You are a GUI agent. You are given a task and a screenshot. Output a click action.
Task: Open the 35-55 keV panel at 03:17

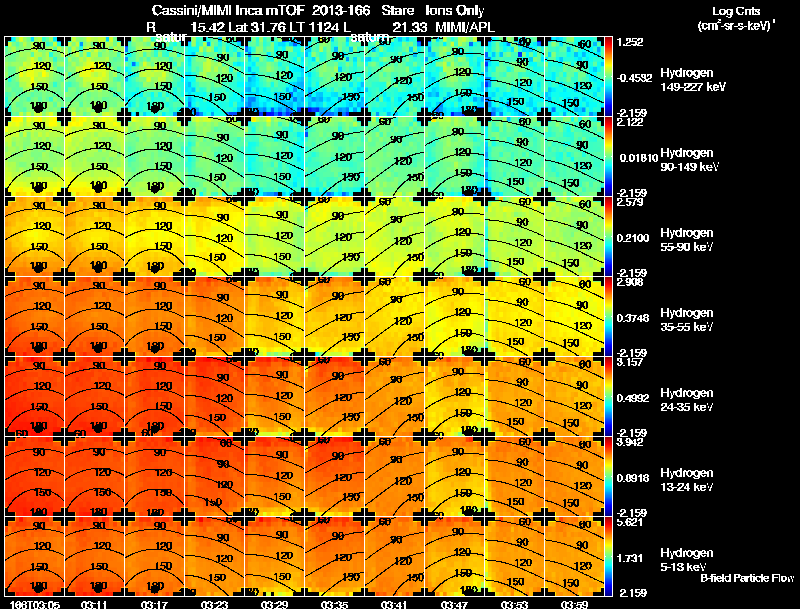click(155, 317)
